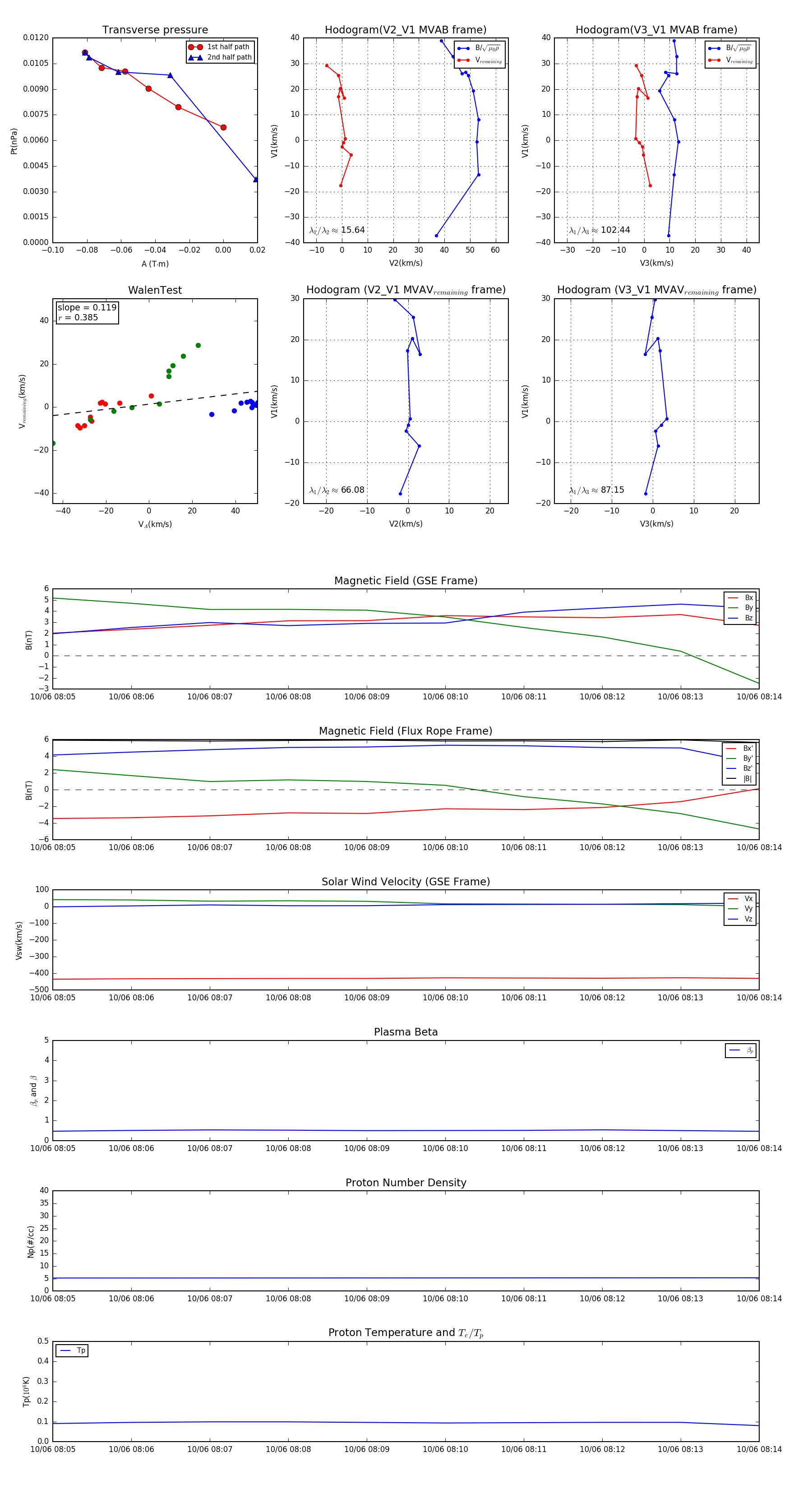Select the "r = 0.385" annotation
This screenshot has width=812, height=1489.
(x=78, y=317)
